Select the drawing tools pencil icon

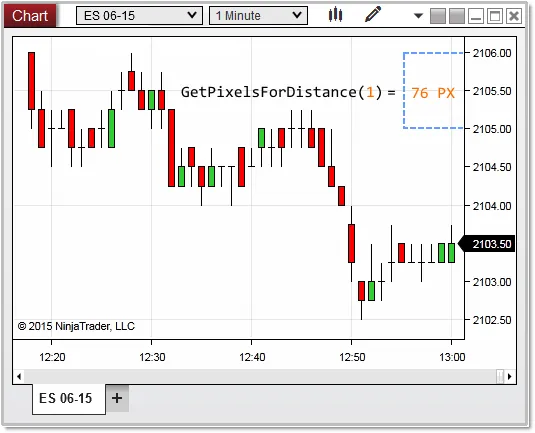click(x=373, y=15)
